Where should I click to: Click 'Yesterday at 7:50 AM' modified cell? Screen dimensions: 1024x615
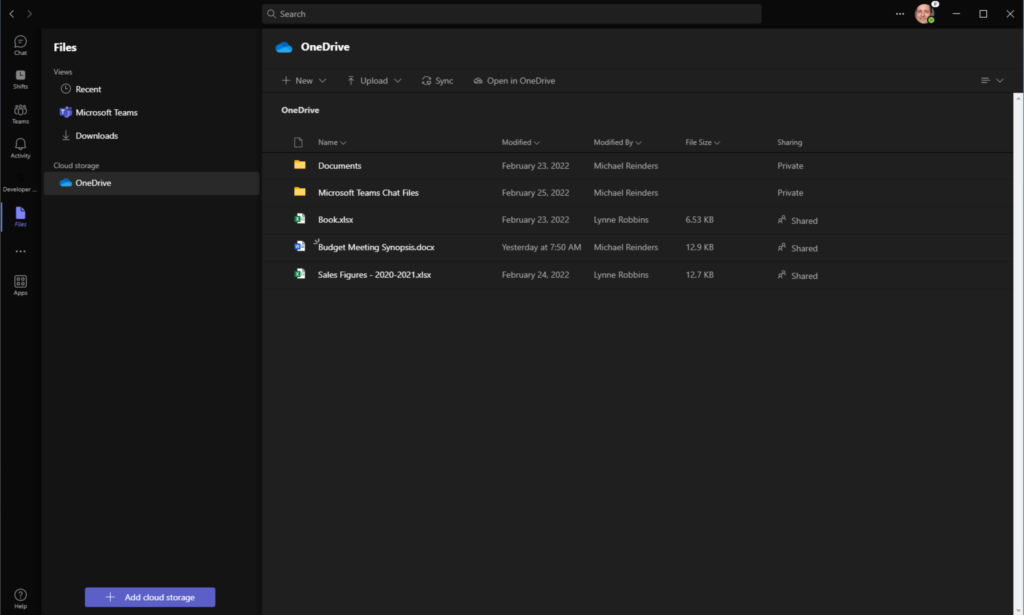[x=541, y=247]
